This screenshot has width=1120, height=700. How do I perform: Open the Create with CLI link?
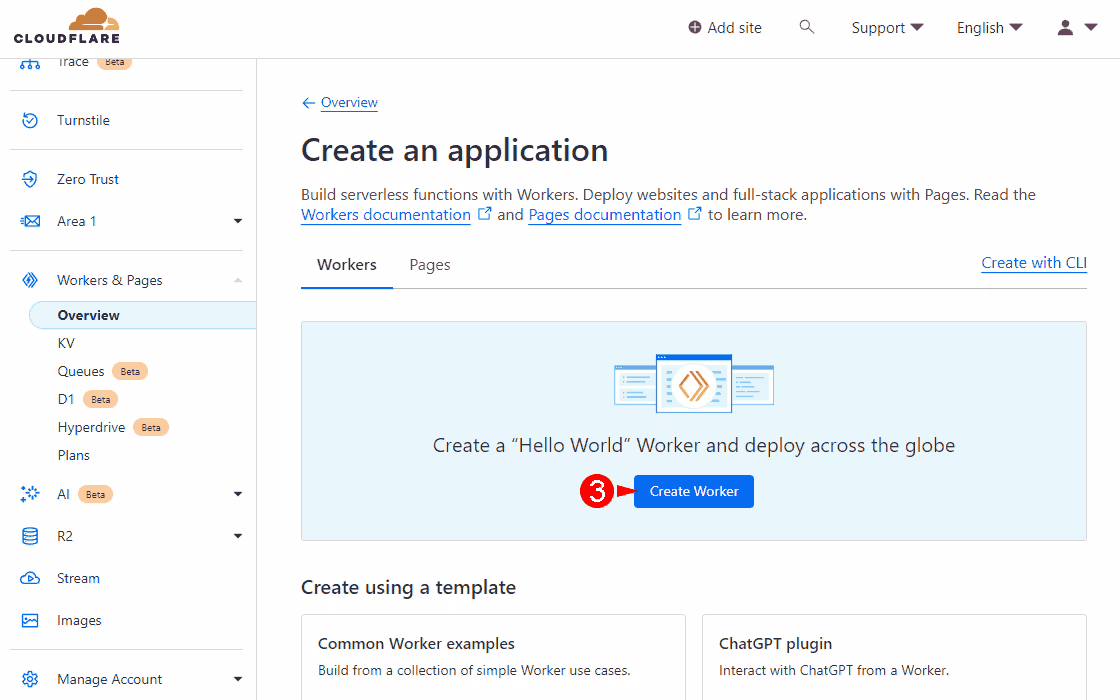(1033, 263)
